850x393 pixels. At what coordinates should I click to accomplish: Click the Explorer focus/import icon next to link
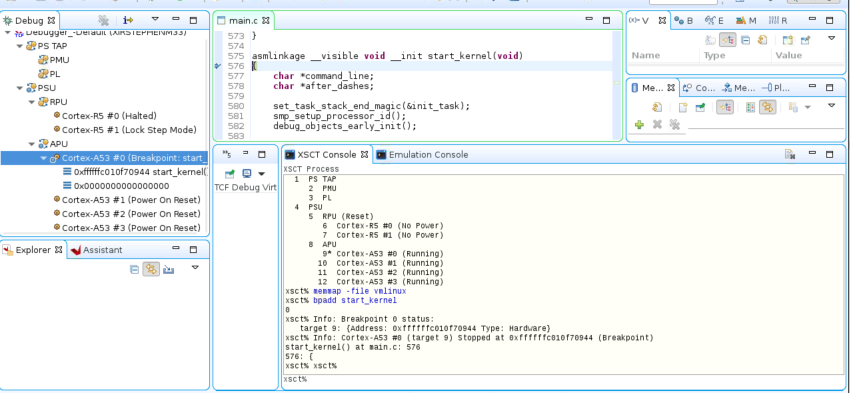click(x=169, y=269)
